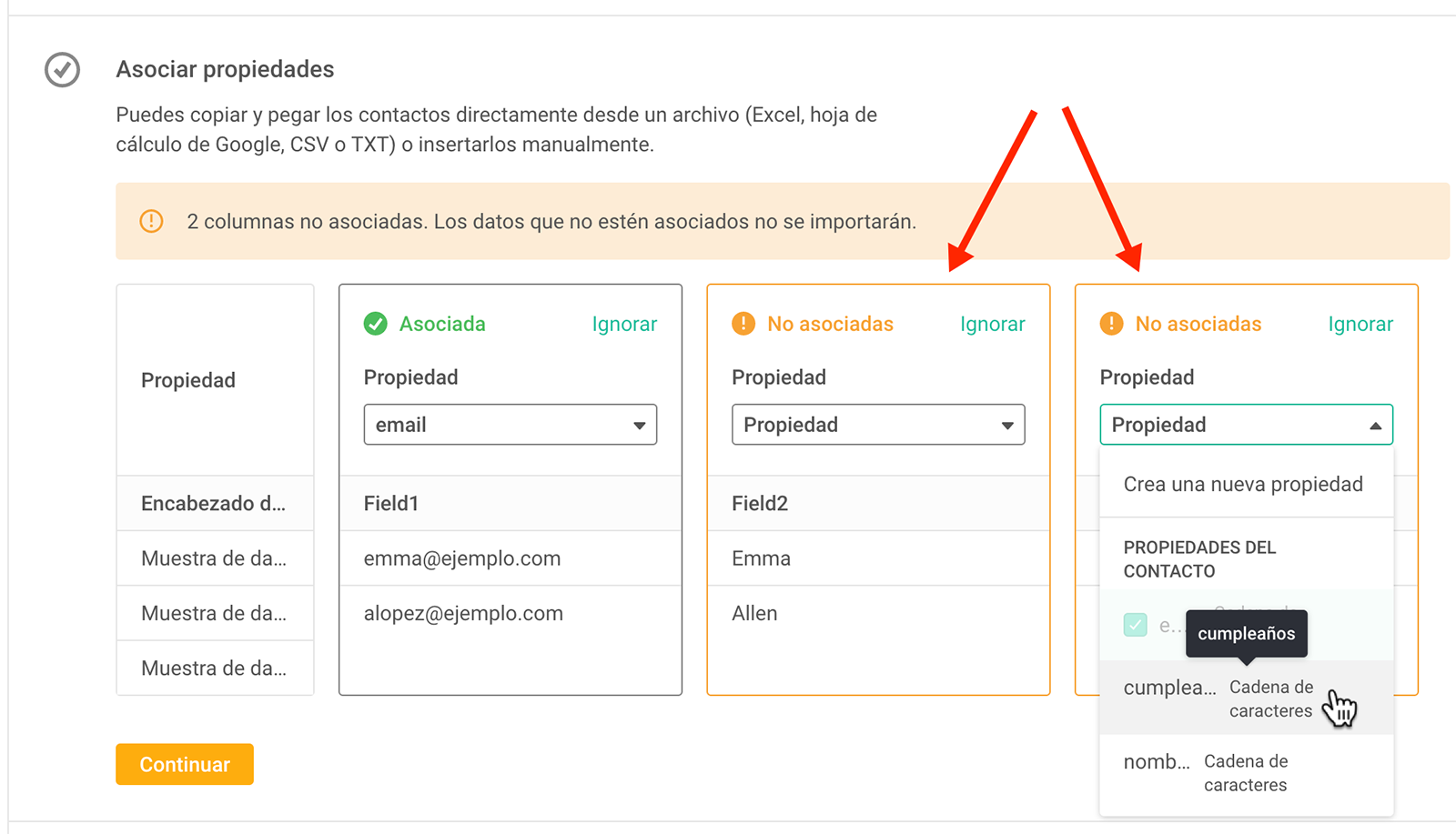This screenshot has width=1456, height=834.
Task: Click the Allen sample data cell
Action: pos(878,613)
